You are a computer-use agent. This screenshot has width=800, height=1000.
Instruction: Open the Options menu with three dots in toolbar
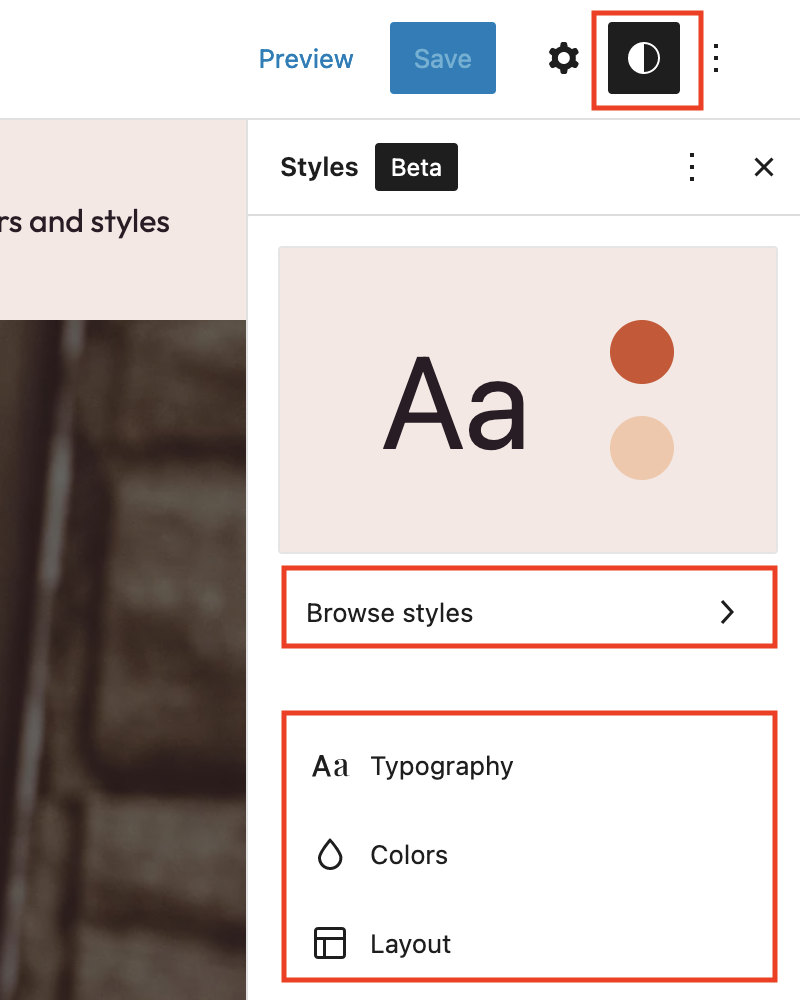[x=715, y=58]
